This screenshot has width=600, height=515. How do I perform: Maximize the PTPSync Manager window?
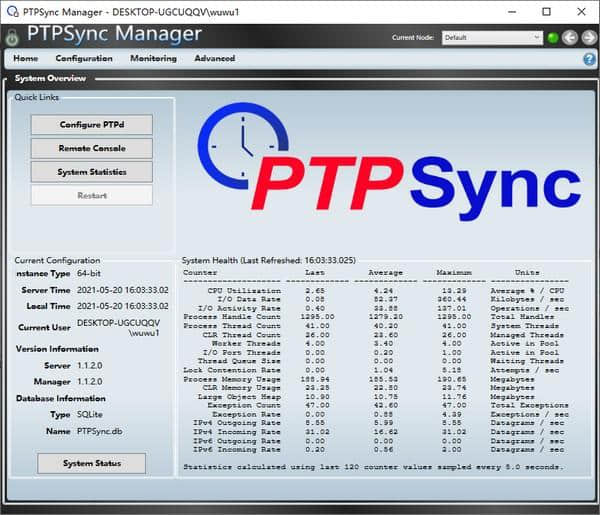tap(546, 11)
